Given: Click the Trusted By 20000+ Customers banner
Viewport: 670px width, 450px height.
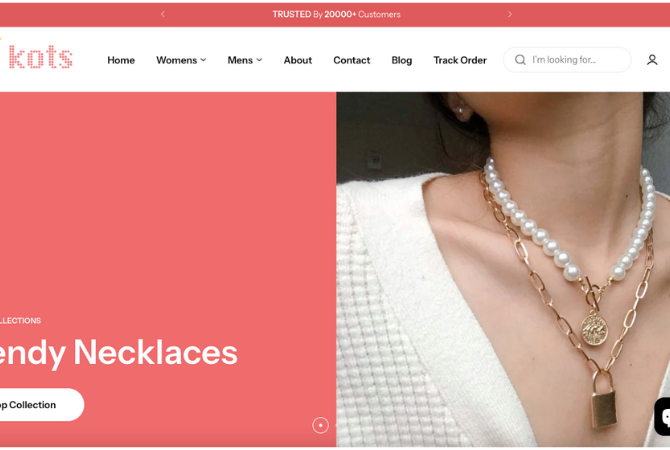Looking at the screenshot, I should [337, 15].
